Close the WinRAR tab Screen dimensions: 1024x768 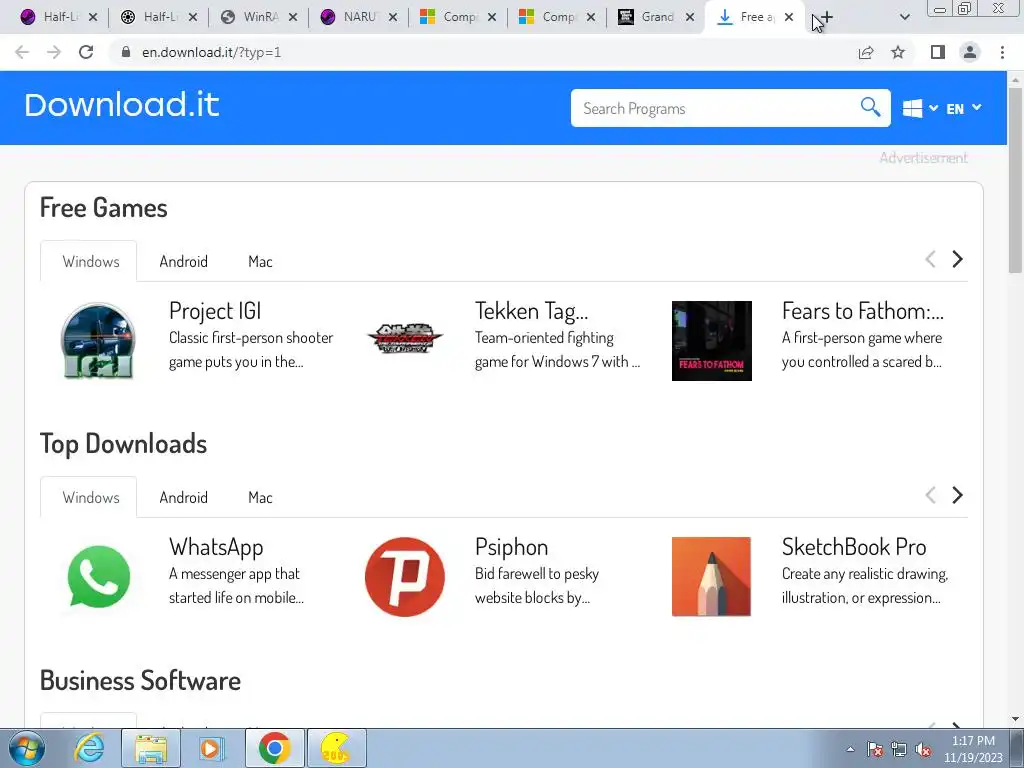click(293, 17)
